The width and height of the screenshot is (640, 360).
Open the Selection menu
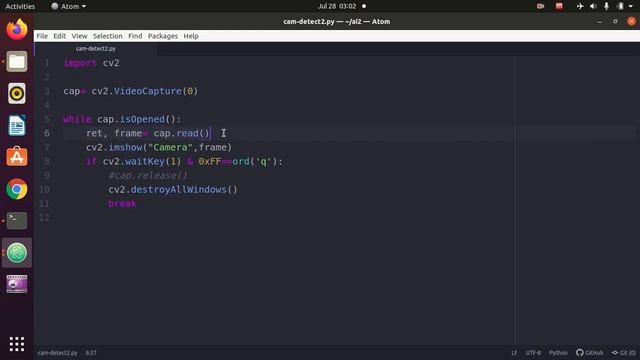coord(108,36)
